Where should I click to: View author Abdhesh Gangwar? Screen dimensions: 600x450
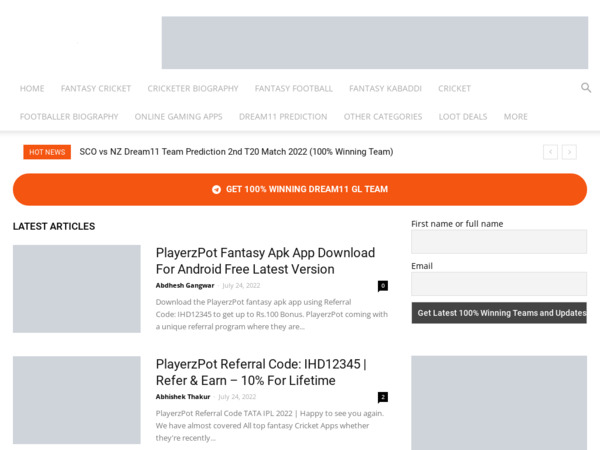(x=185, y=285)
